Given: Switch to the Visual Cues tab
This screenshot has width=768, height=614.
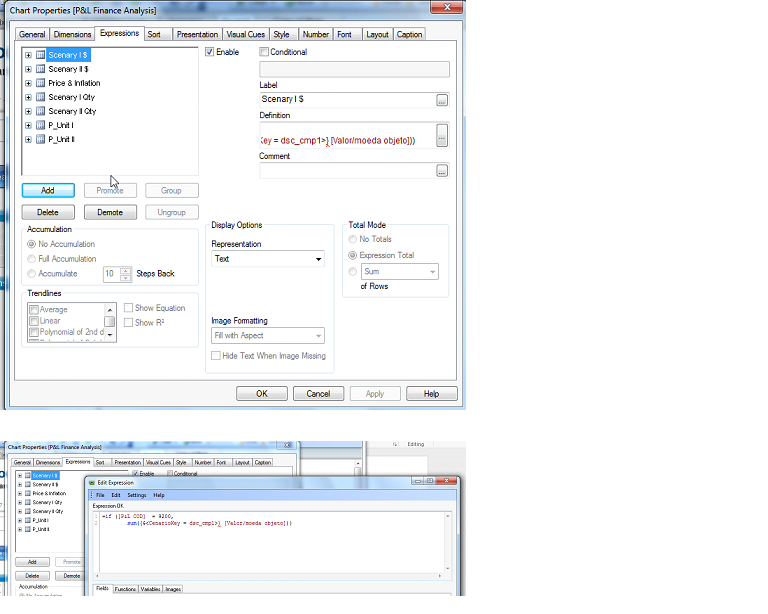Looking at the screenshot, I should point(245,34).
